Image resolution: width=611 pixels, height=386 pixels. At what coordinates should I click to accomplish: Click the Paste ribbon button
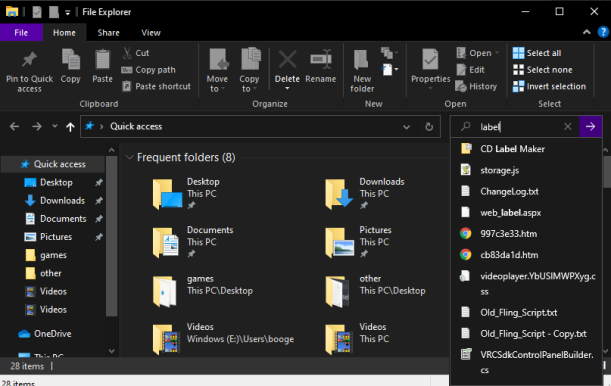click(102, 65)
